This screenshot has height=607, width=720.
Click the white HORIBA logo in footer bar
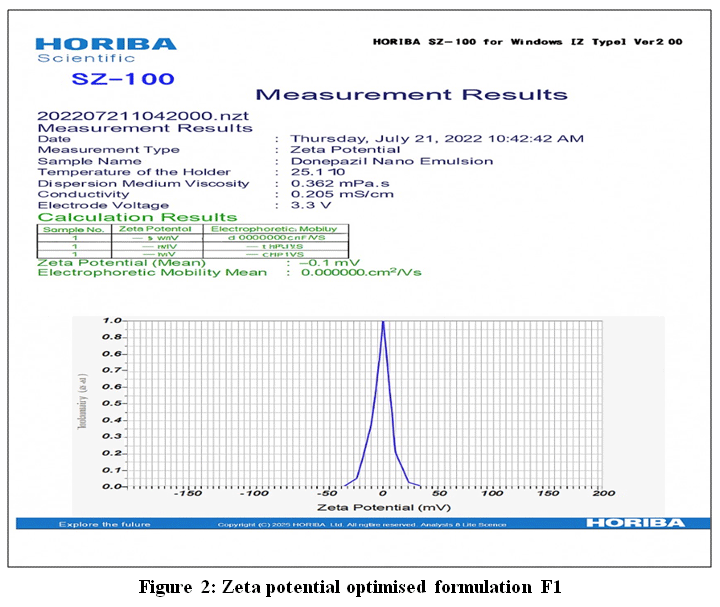coord(635,523)
